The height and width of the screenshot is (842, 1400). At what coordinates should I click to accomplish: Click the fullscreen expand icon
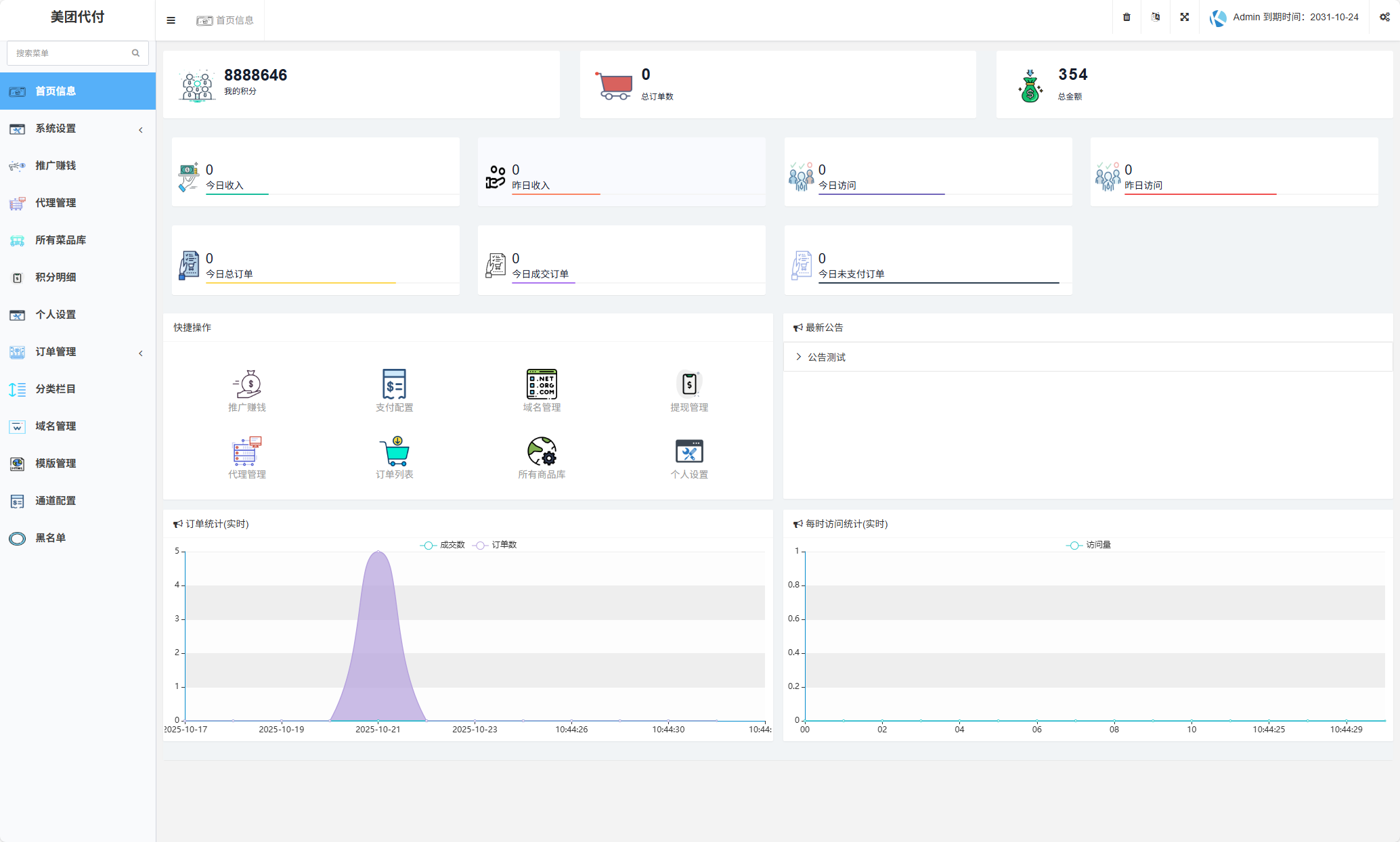(x=1185, y=17)
